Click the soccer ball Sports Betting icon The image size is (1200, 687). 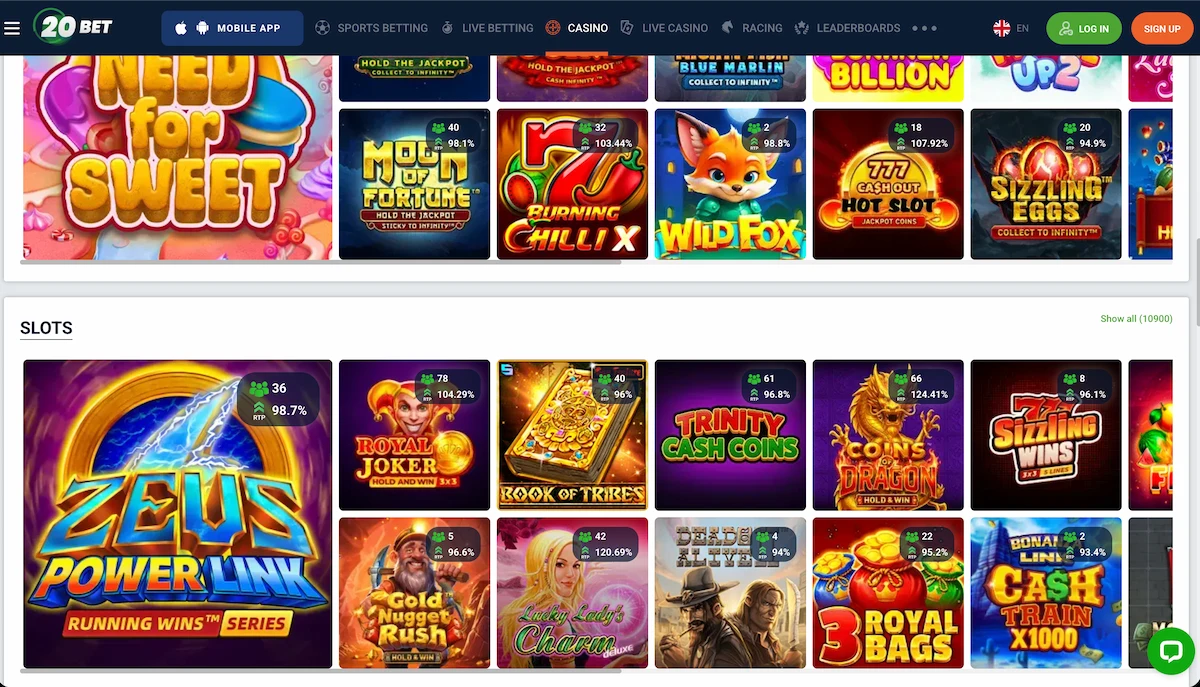(322, 28)
